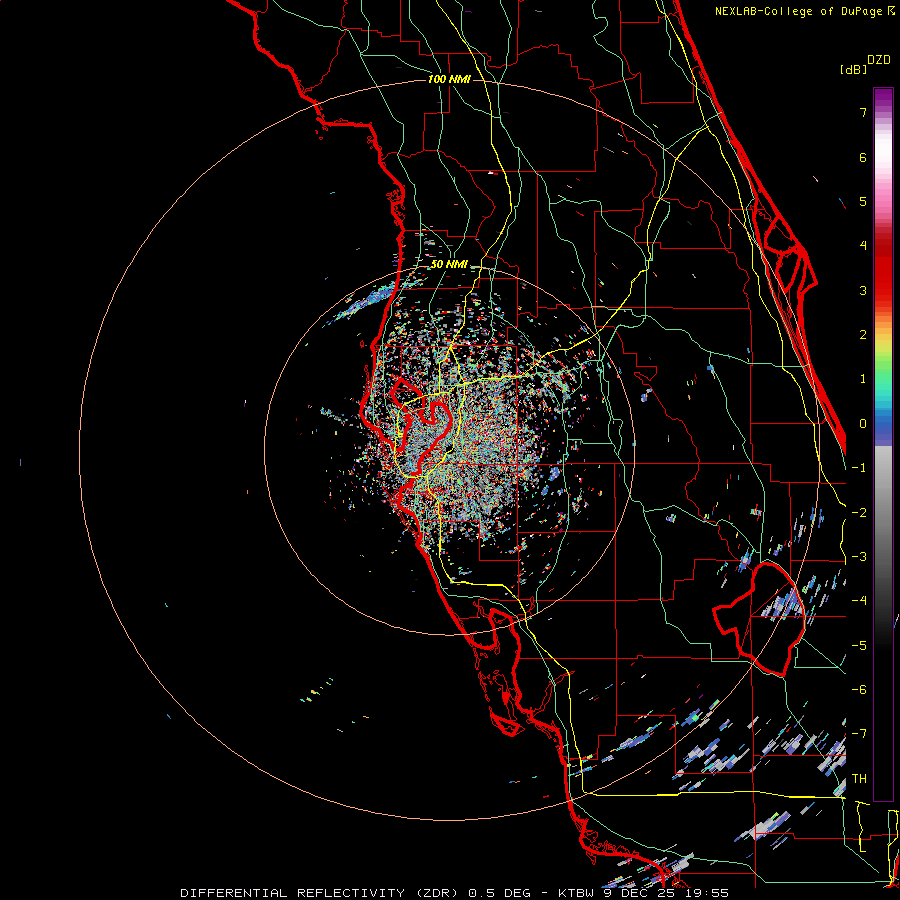Click the 0.5 DEG elevation label

[x=499, y=893]
